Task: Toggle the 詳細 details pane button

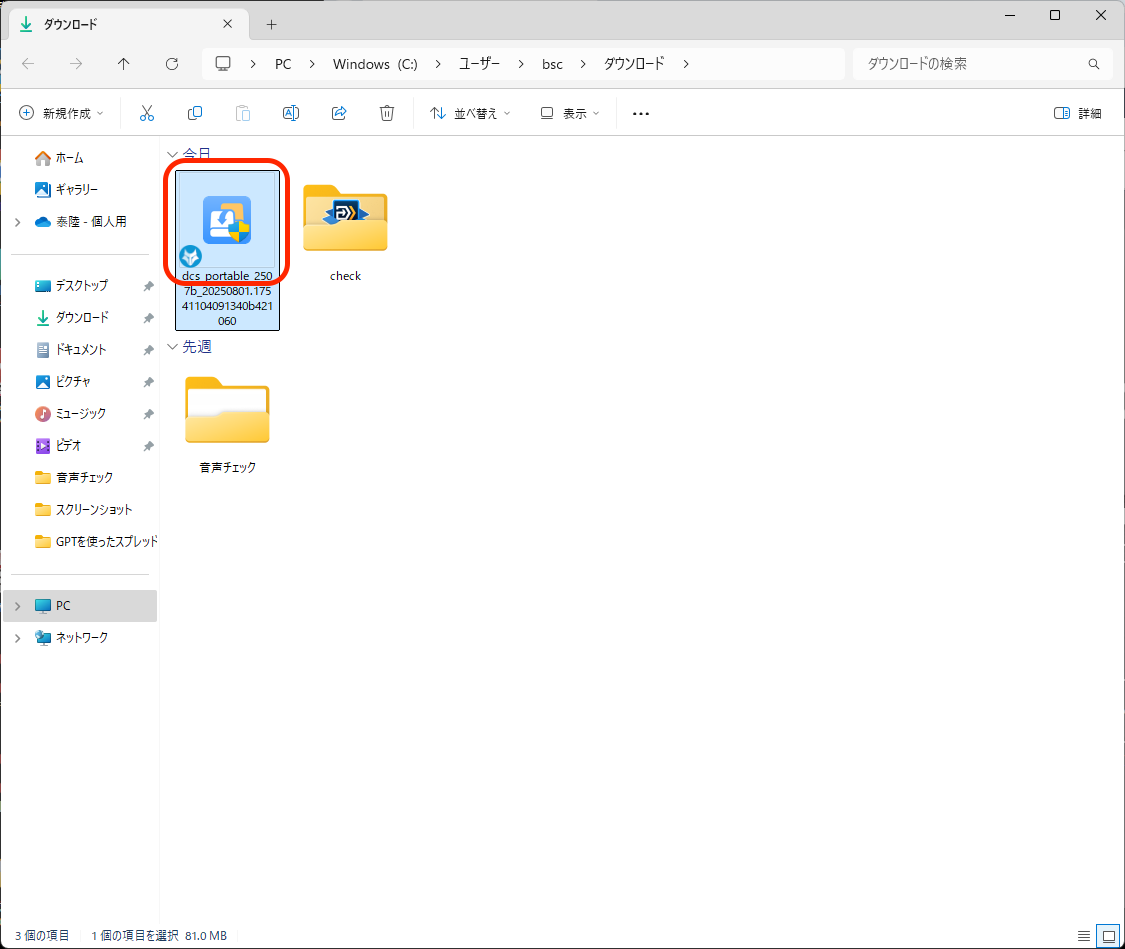Action: [x=1078, y=113]
